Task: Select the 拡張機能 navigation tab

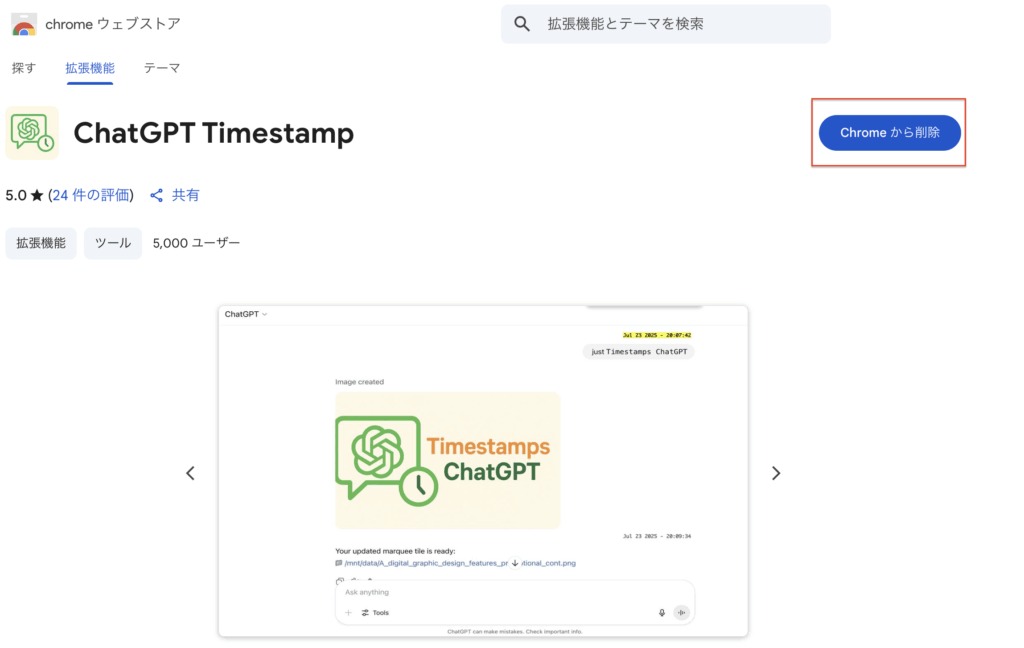Action: click(x=90, y=68)
